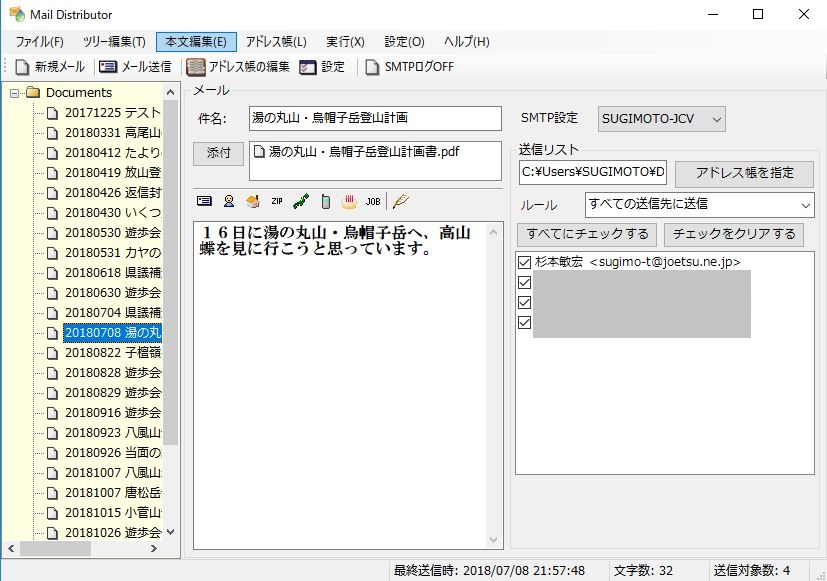Viewport: 827px width, 581px height.
Task: Click the mobile phone insert icon
Action: tap(325, 201)
